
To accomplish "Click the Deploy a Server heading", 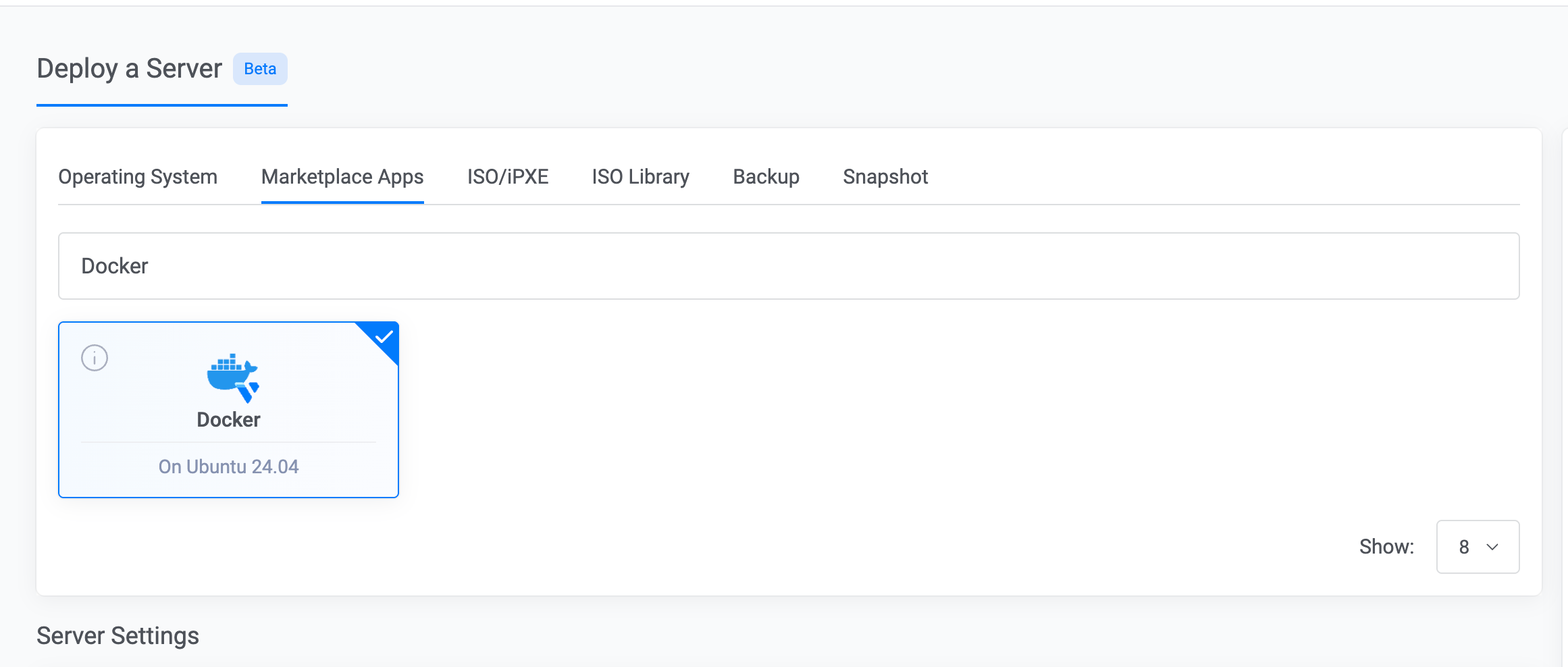I will [x=129, y=69].
